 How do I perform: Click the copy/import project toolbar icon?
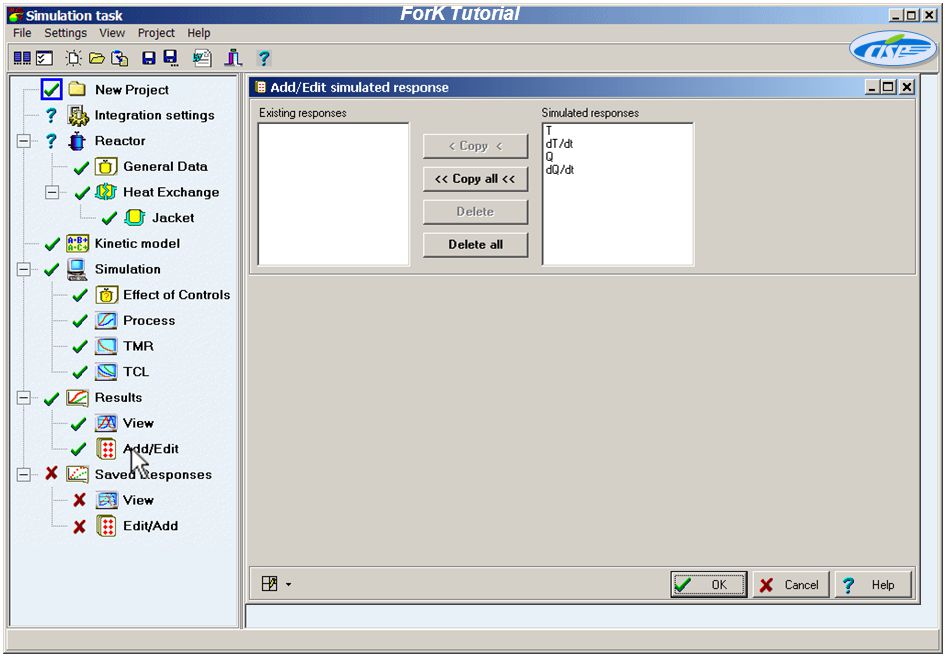pyautogui.click(x=120, y=58)
